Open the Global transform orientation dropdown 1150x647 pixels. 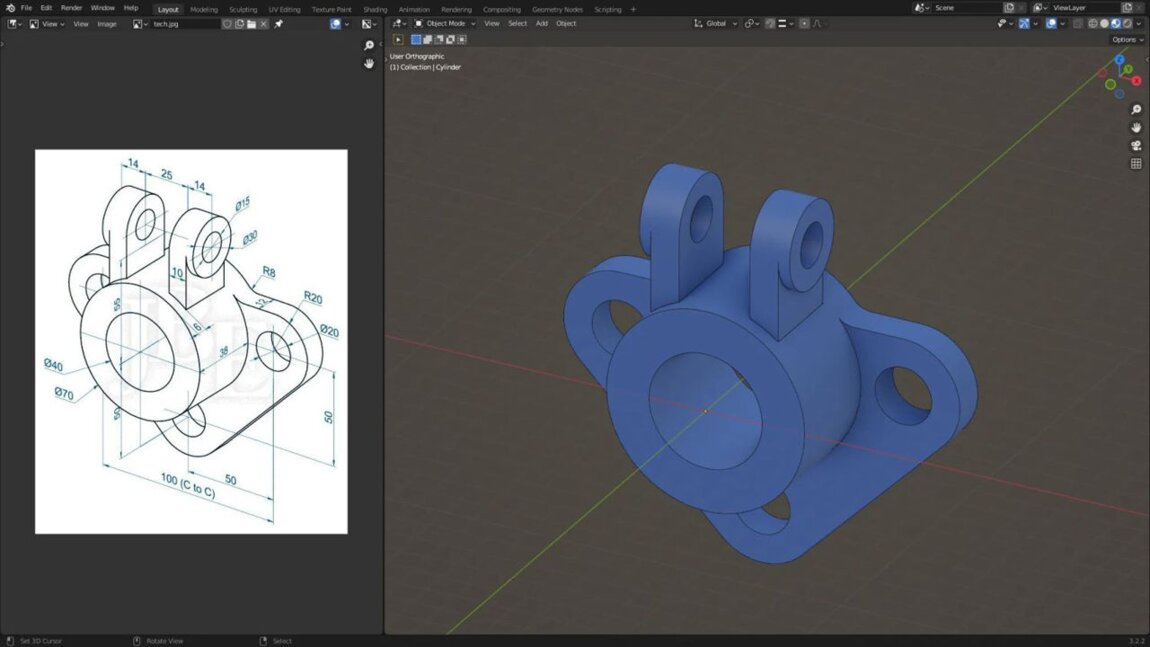[716, 24]
